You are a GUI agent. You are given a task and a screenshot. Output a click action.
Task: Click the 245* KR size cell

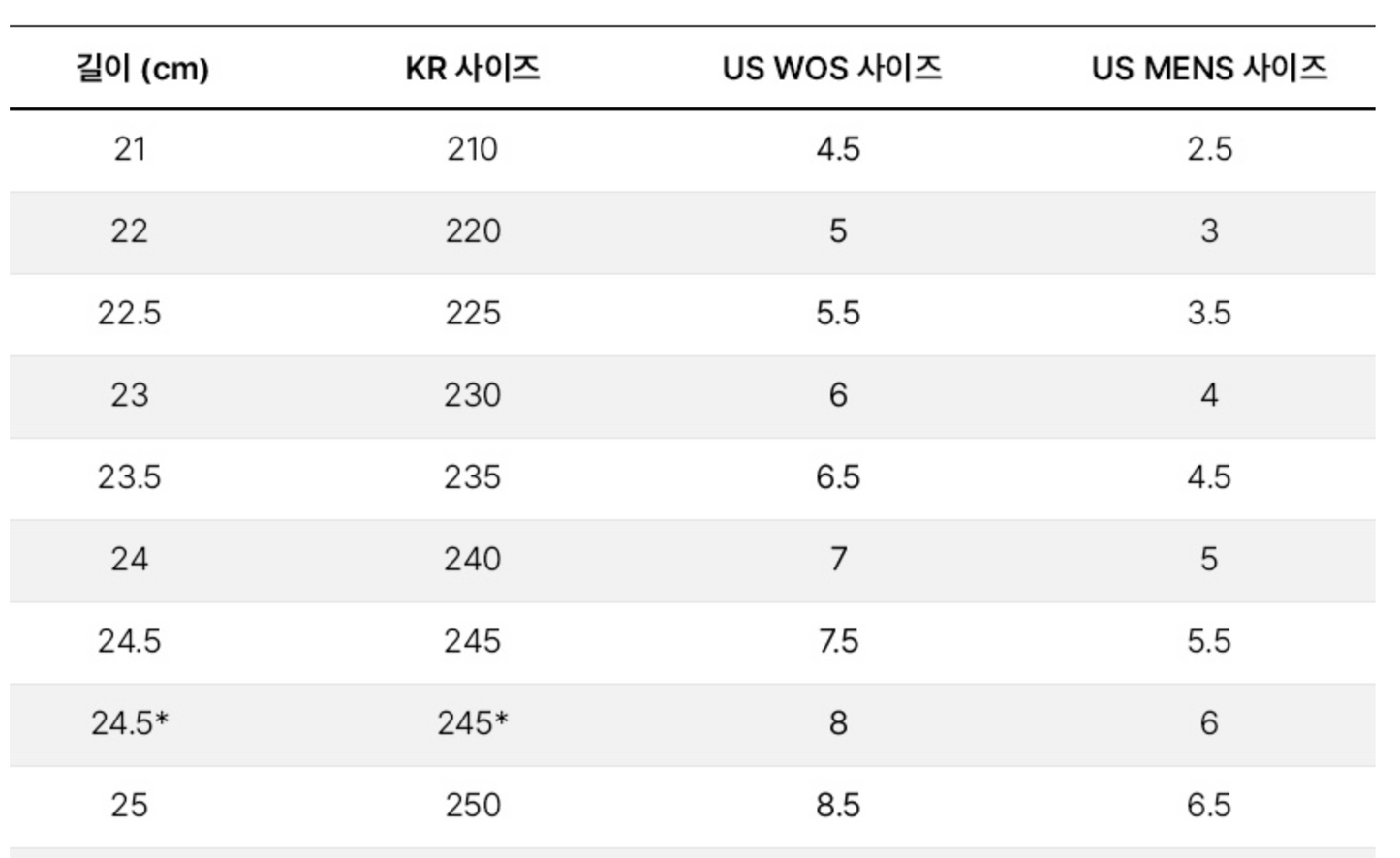tap(473, 723)
